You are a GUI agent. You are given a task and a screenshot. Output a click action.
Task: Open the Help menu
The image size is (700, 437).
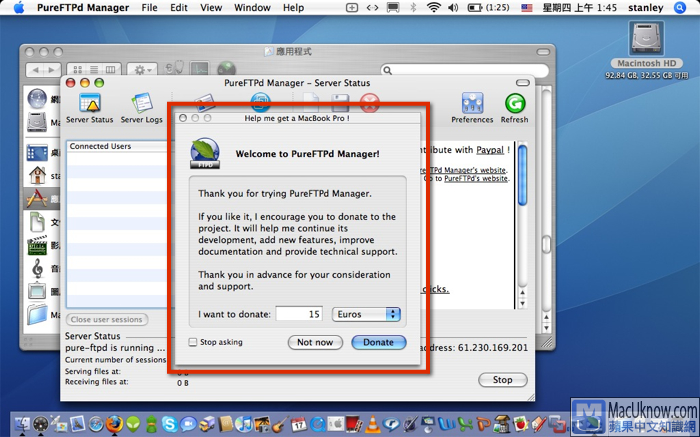click(x=293, y=8)
